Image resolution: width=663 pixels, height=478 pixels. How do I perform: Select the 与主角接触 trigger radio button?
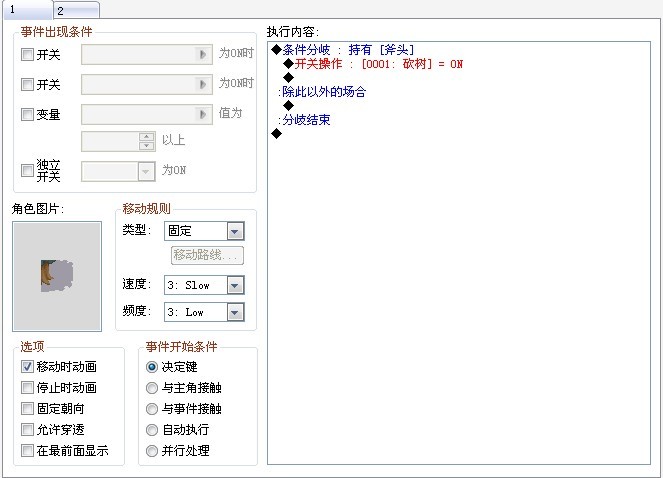pos(152,387)
